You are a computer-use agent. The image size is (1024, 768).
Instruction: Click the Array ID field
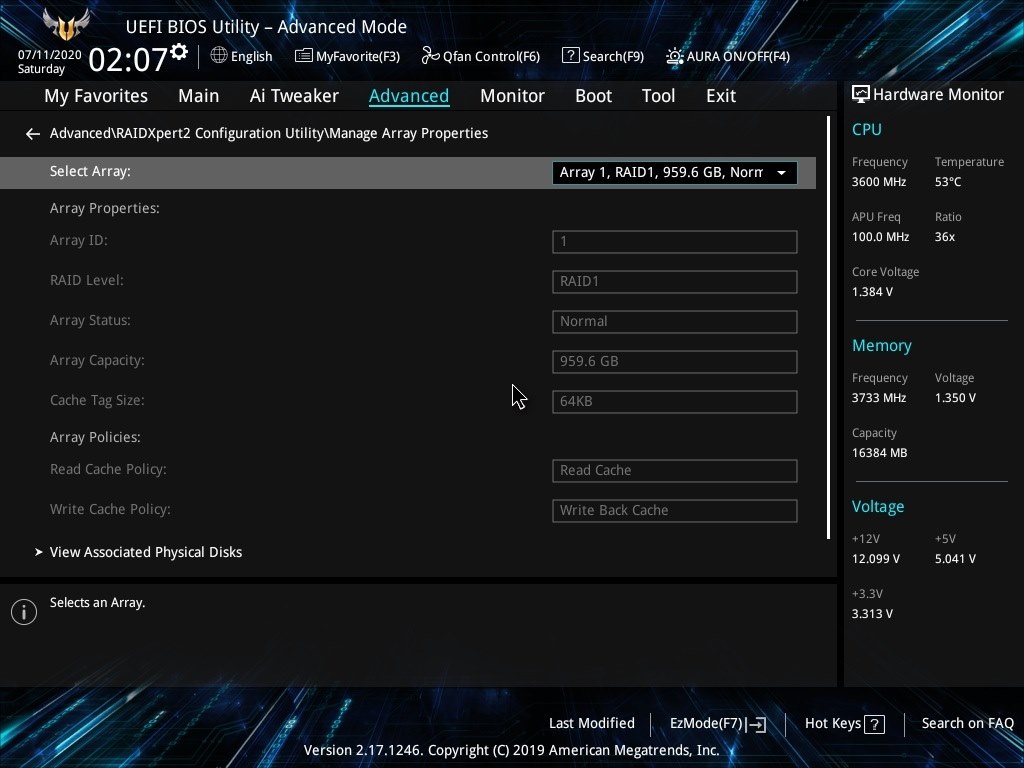(x=675, y=242)
